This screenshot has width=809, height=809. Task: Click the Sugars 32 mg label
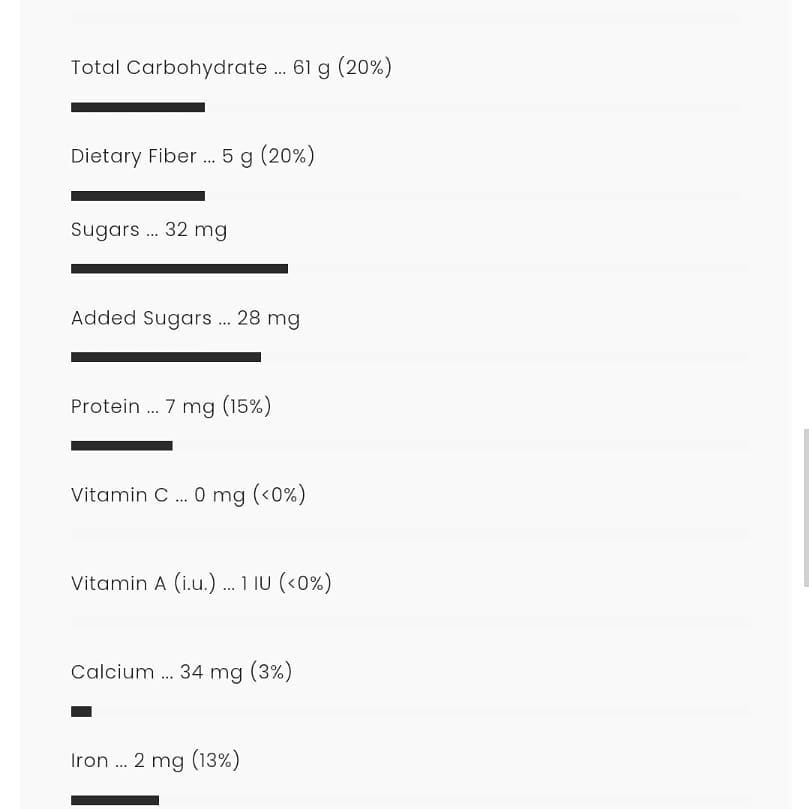149,230
